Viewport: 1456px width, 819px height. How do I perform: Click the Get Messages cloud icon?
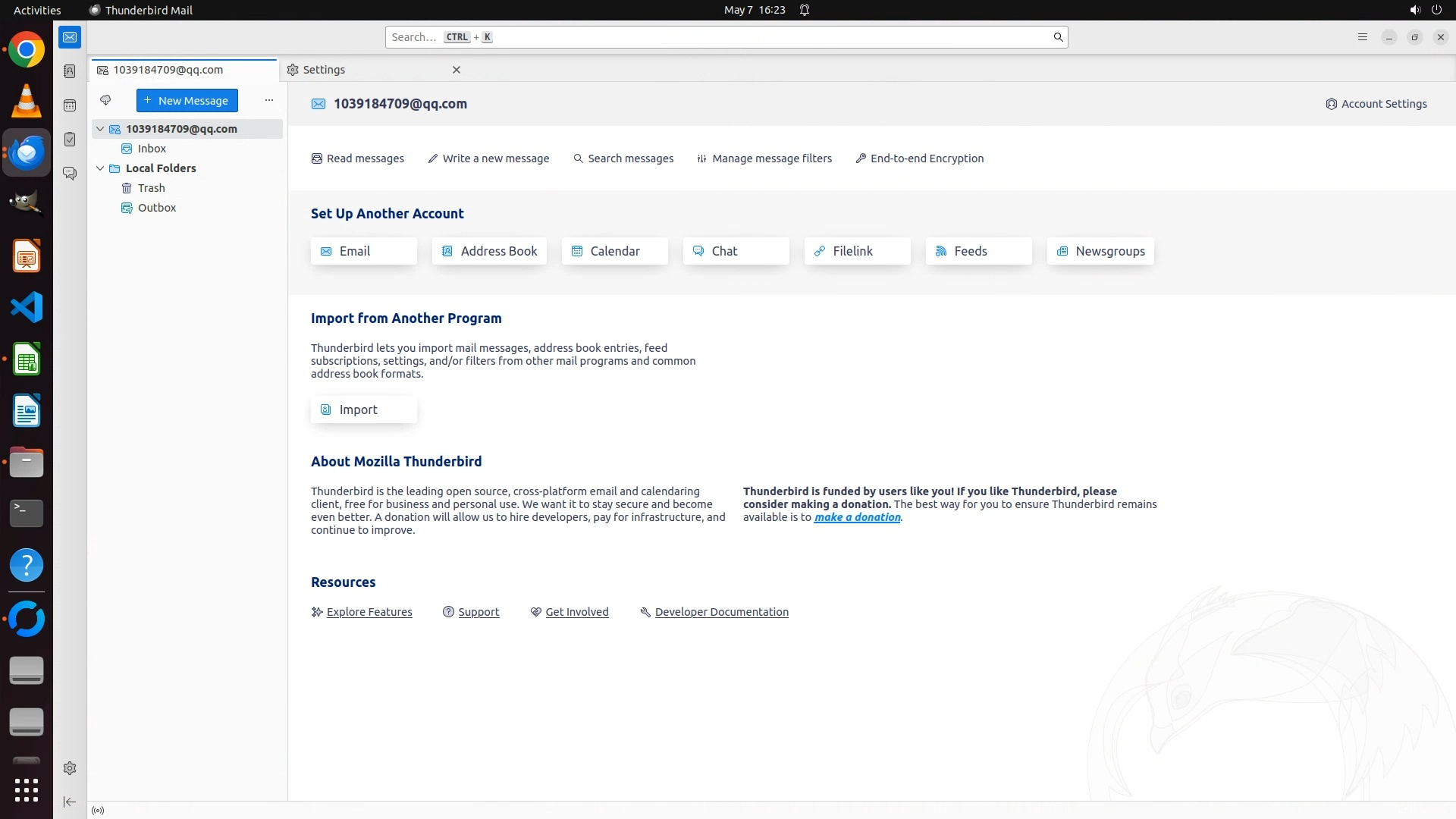[x=105, y=100]
